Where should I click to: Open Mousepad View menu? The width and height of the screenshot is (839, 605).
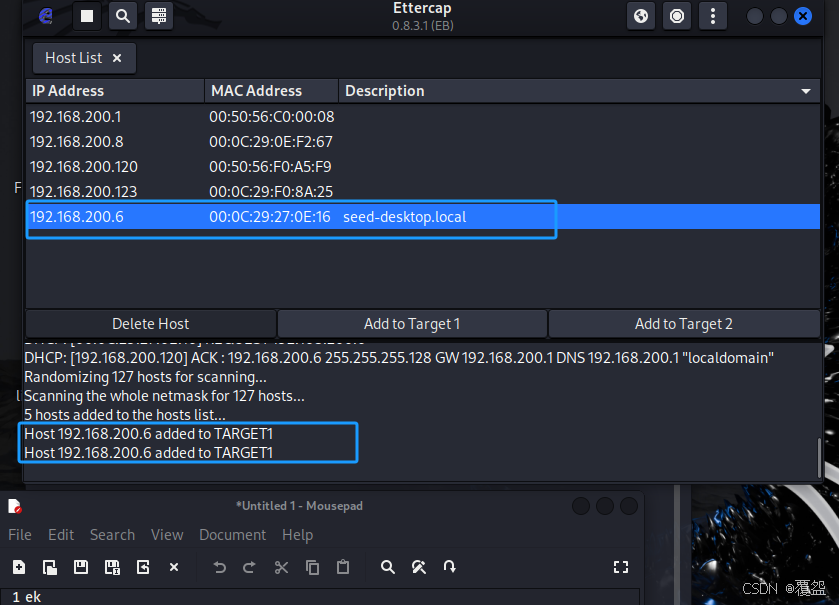[167, 535]
